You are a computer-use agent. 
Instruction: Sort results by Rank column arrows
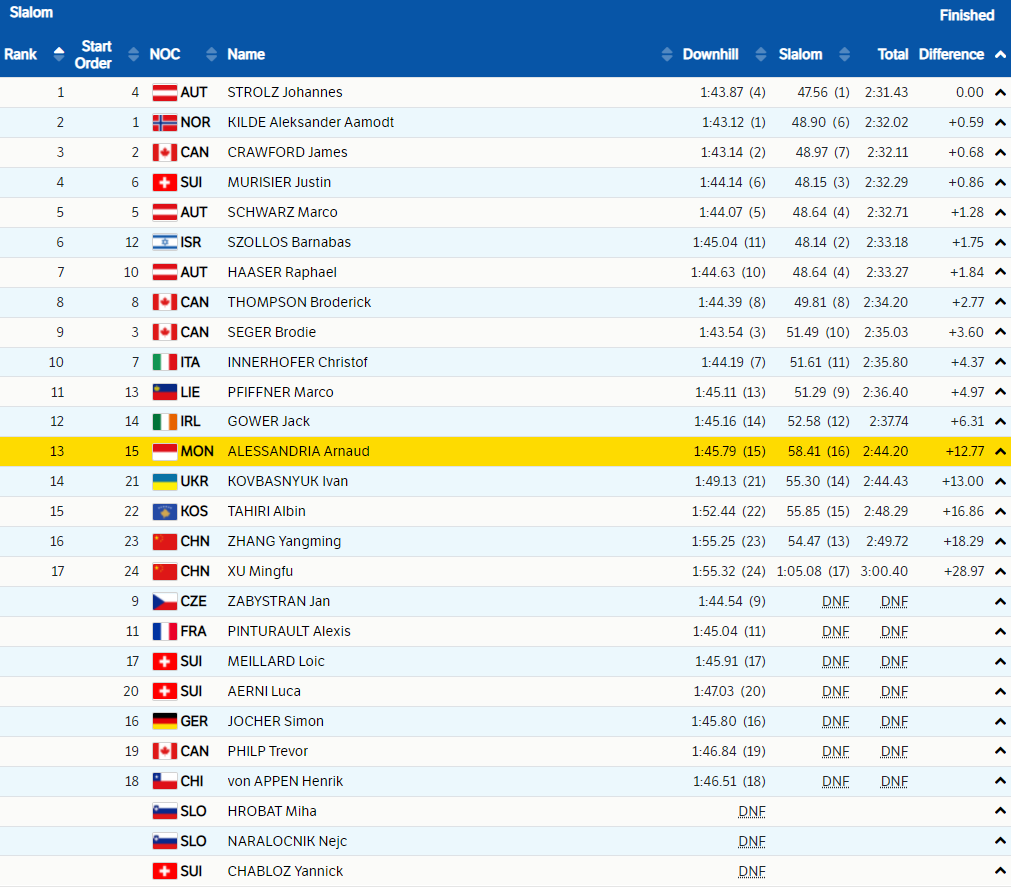[x=59, y=54]
